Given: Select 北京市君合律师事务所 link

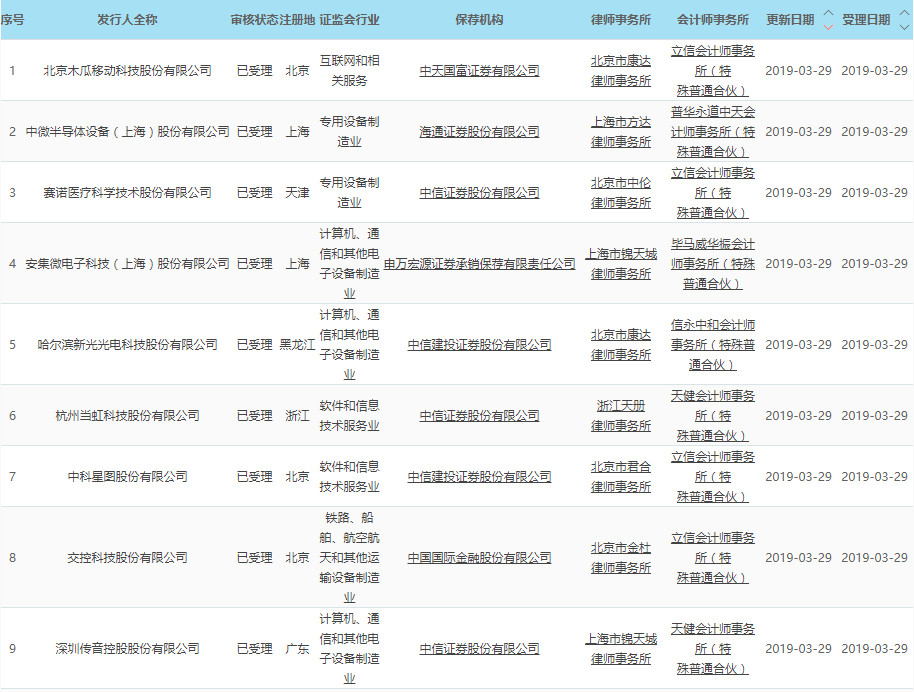Looking at the screenshot, I should pos(621,477).
